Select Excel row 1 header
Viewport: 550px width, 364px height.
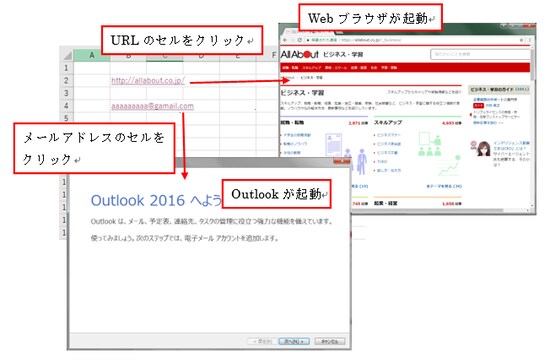(66, 68)
